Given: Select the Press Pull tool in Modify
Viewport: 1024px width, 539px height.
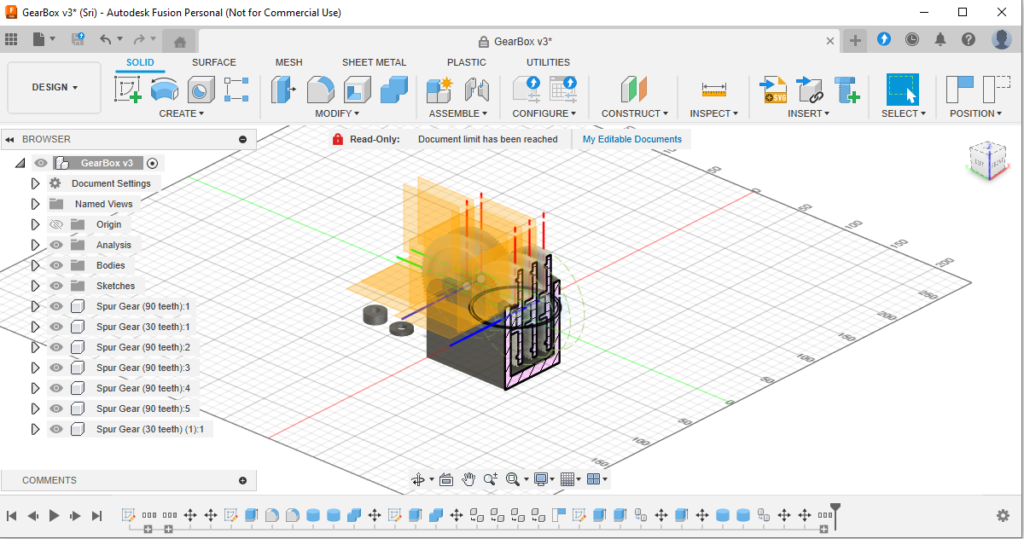Looking at the screenshot, I should click(283, 89).
